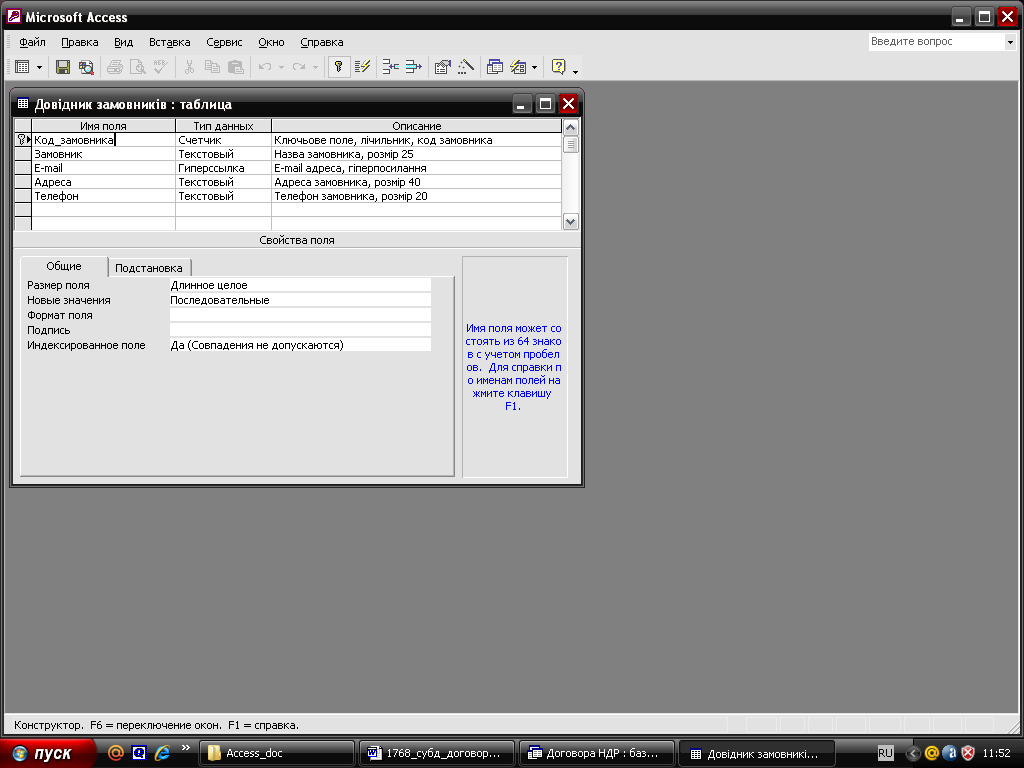Image resolution: width=1024 pixels, height=768 pixels.
Task: Click the RU language indicator in tray
Action: click(885, 753)
